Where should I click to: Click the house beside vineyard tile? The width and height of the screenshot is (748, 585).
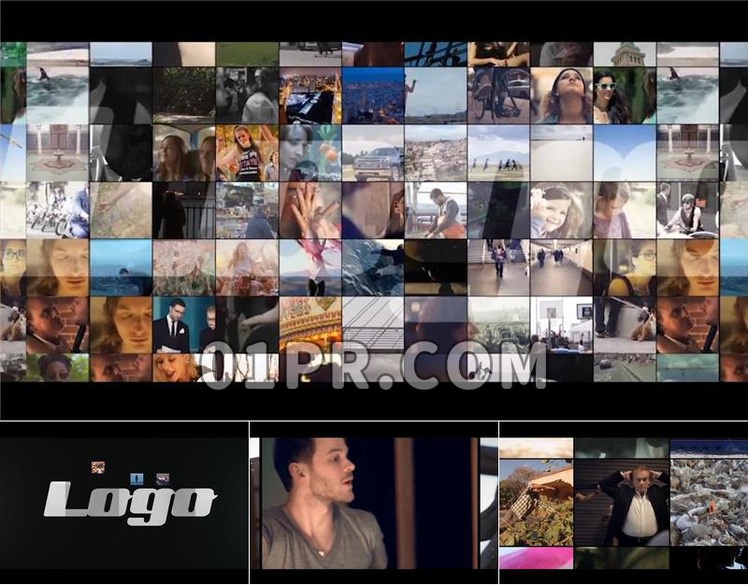pyautogui.click(x=536, y=503)
